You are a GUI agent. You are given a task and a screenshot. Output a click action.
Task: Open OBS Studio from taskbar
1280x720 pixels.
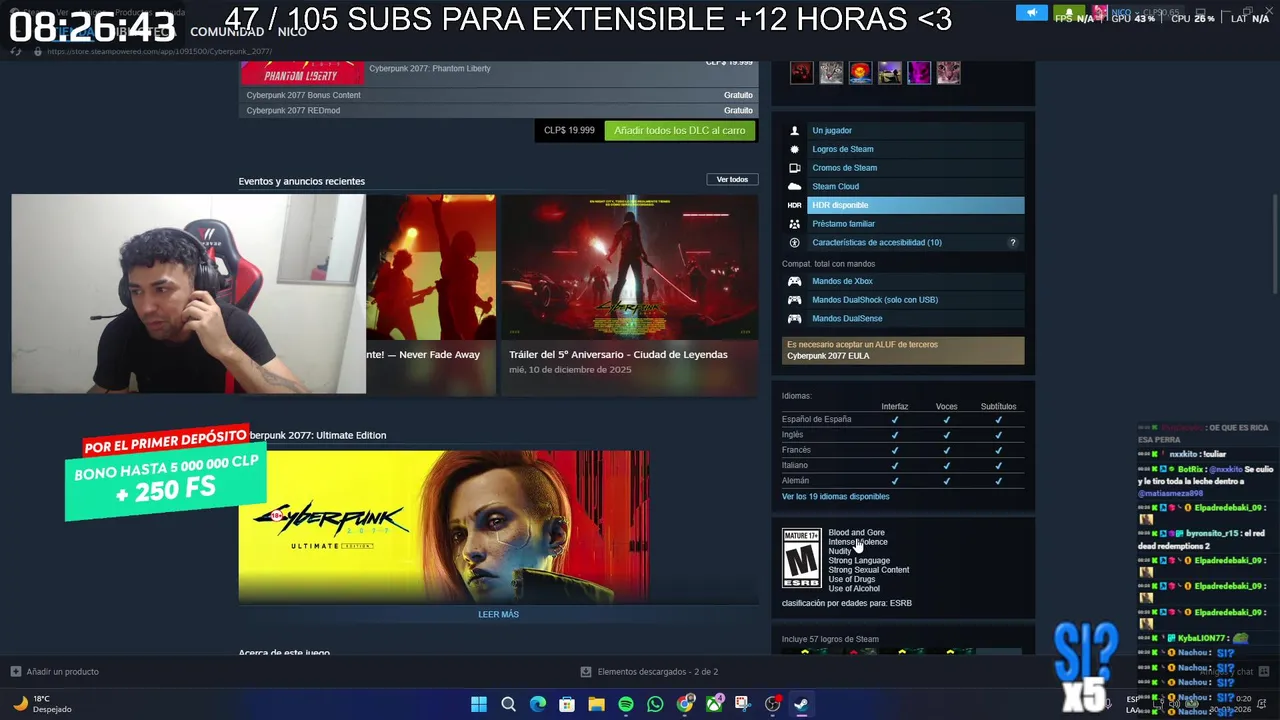click(x=772, y=704)
